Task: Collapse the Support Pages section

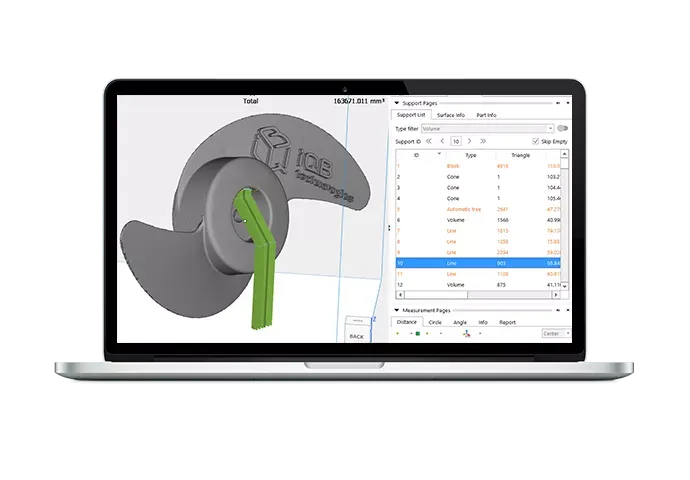Action: tap(396, 103)
